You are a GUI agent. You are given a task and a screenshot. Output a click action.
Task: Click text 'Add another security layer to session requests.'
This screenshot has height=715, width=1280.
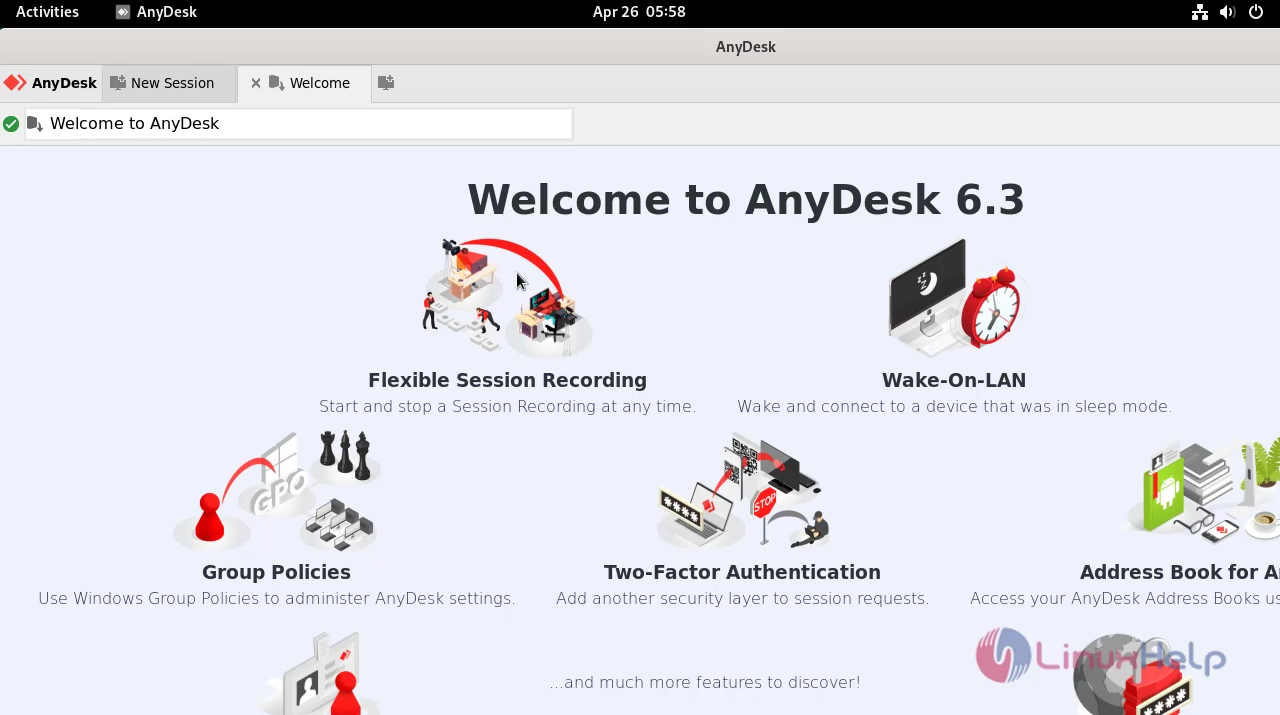point(742,598)
